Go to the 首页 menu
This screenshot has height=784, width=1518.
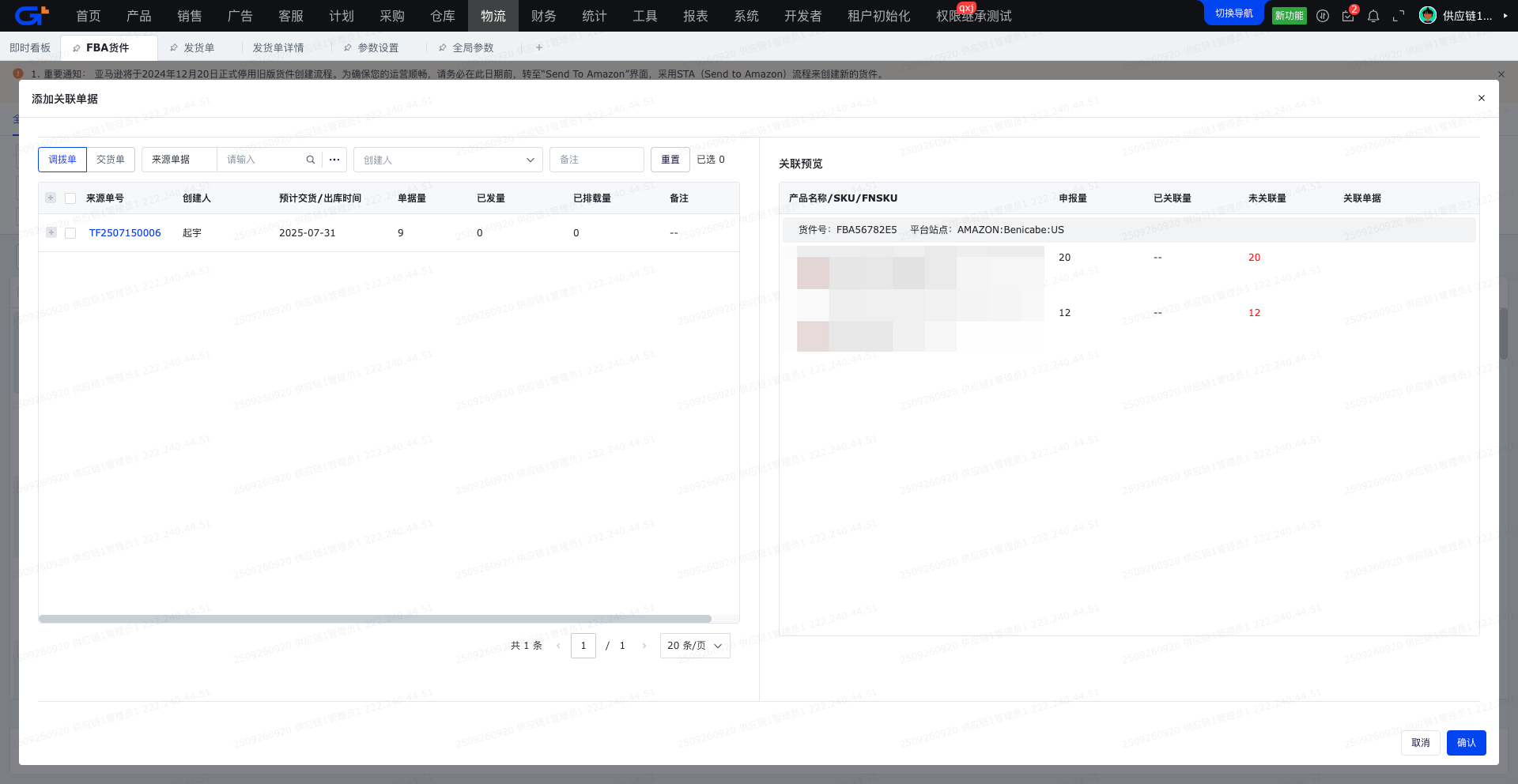(89, 16)
